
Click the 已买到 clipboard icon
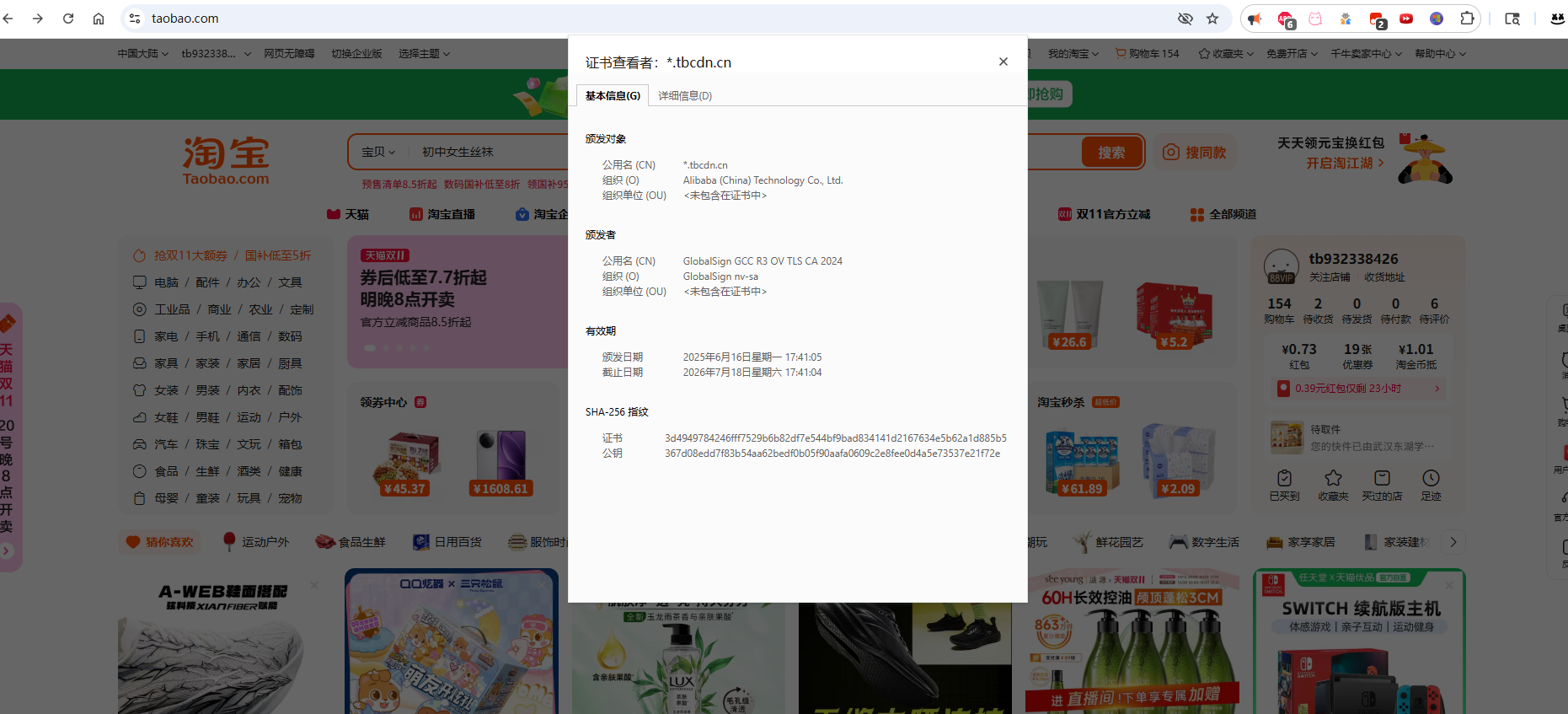1284,478
